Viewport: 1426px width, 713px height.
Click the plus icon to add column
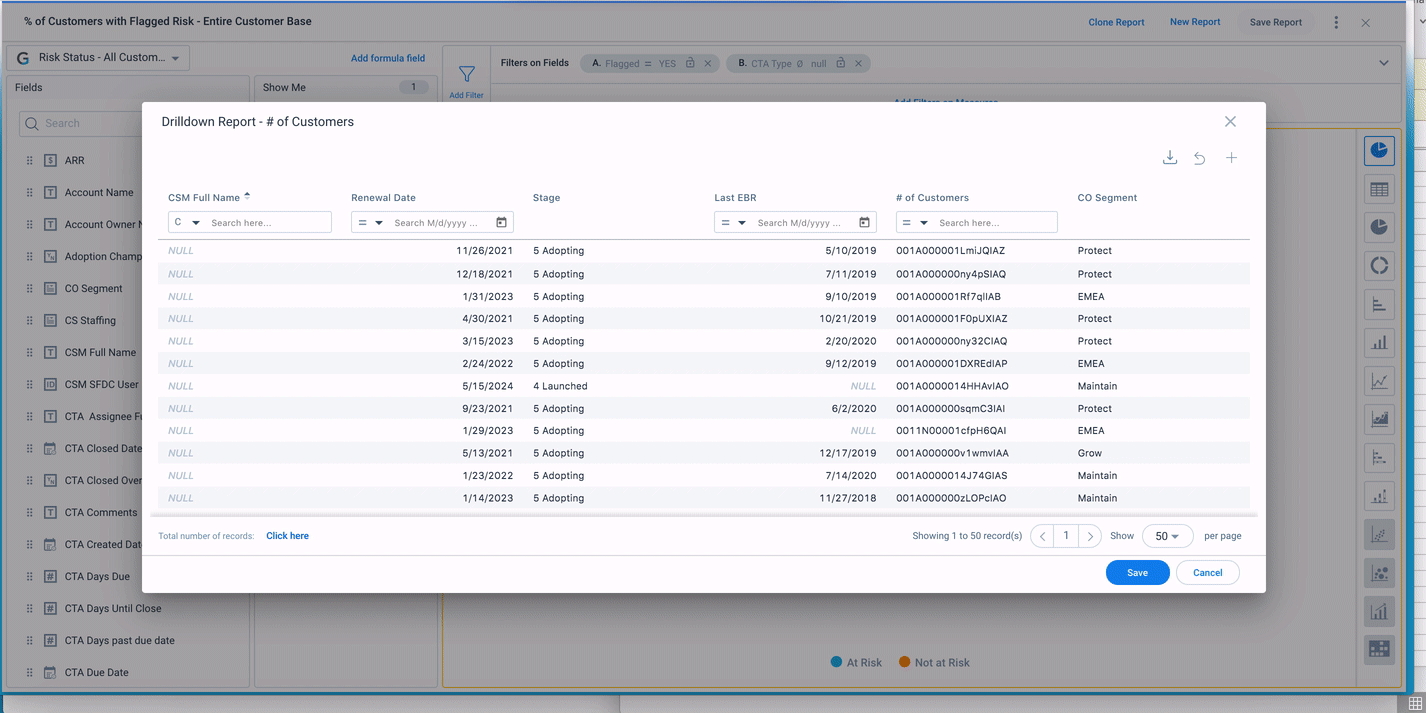[1231, 158]
